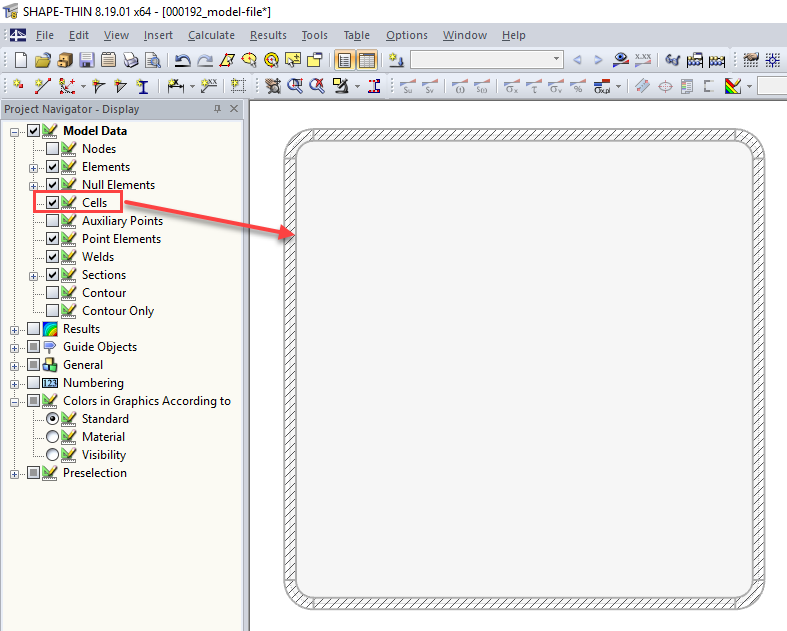Viewport: 787px width, 631px height.
Task: Open print preview magnifier page icon
Action: point(153,60)
